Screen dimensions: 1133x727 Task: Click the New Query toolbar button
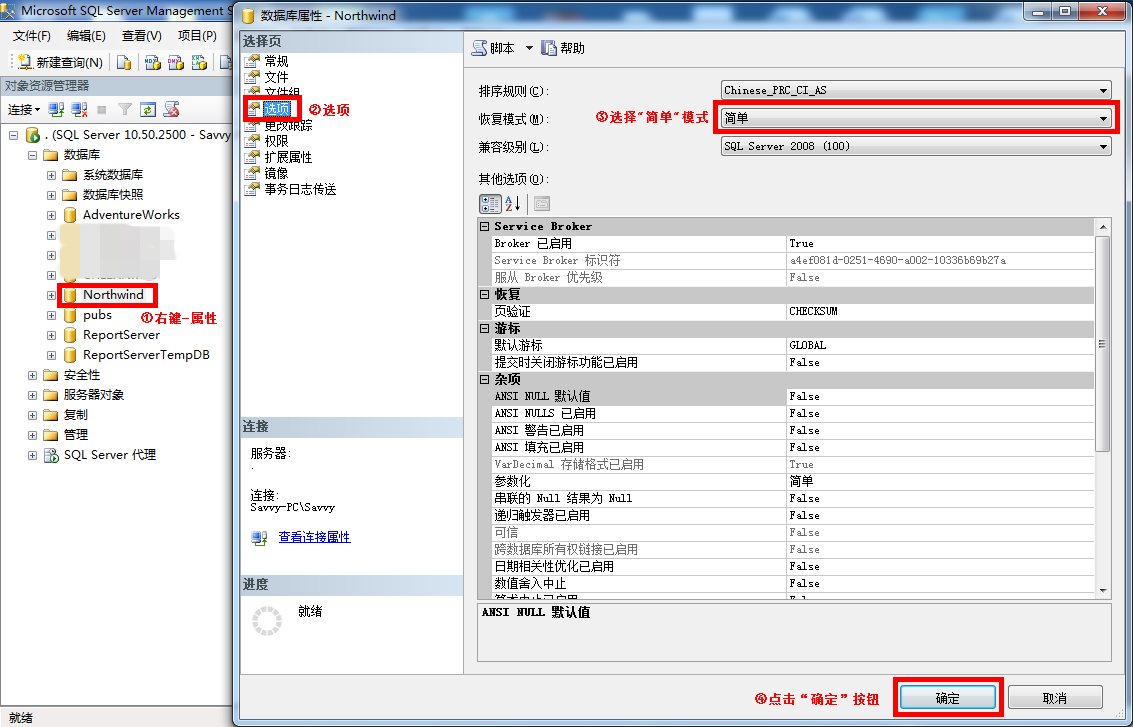tap(61, 62)
